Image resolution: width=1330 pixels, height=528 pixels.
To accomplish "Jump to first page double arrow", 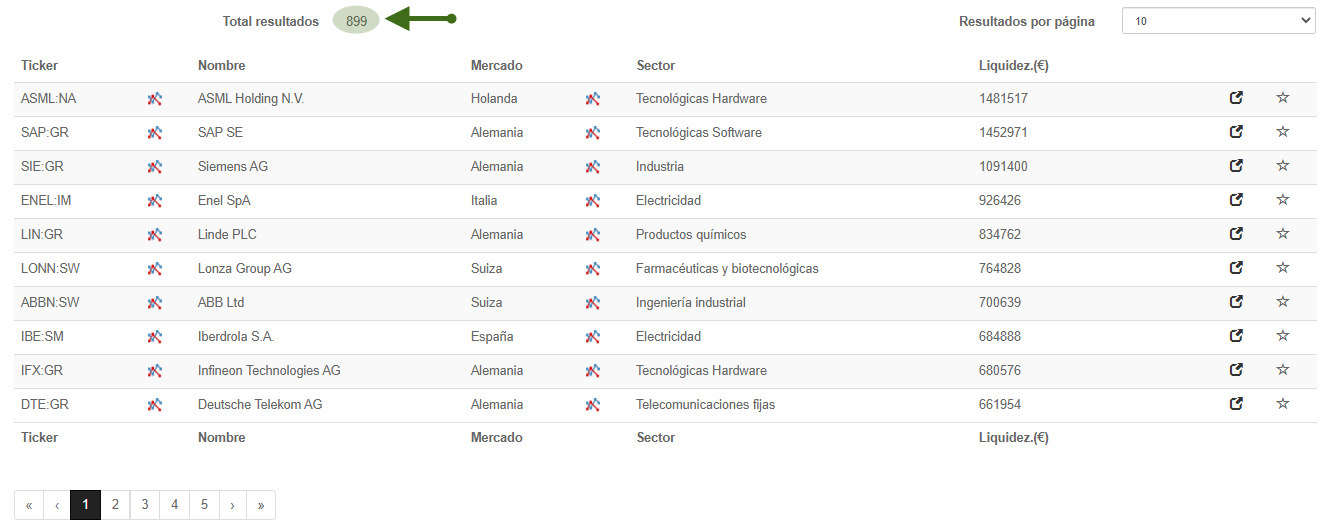I will (29, 505).
